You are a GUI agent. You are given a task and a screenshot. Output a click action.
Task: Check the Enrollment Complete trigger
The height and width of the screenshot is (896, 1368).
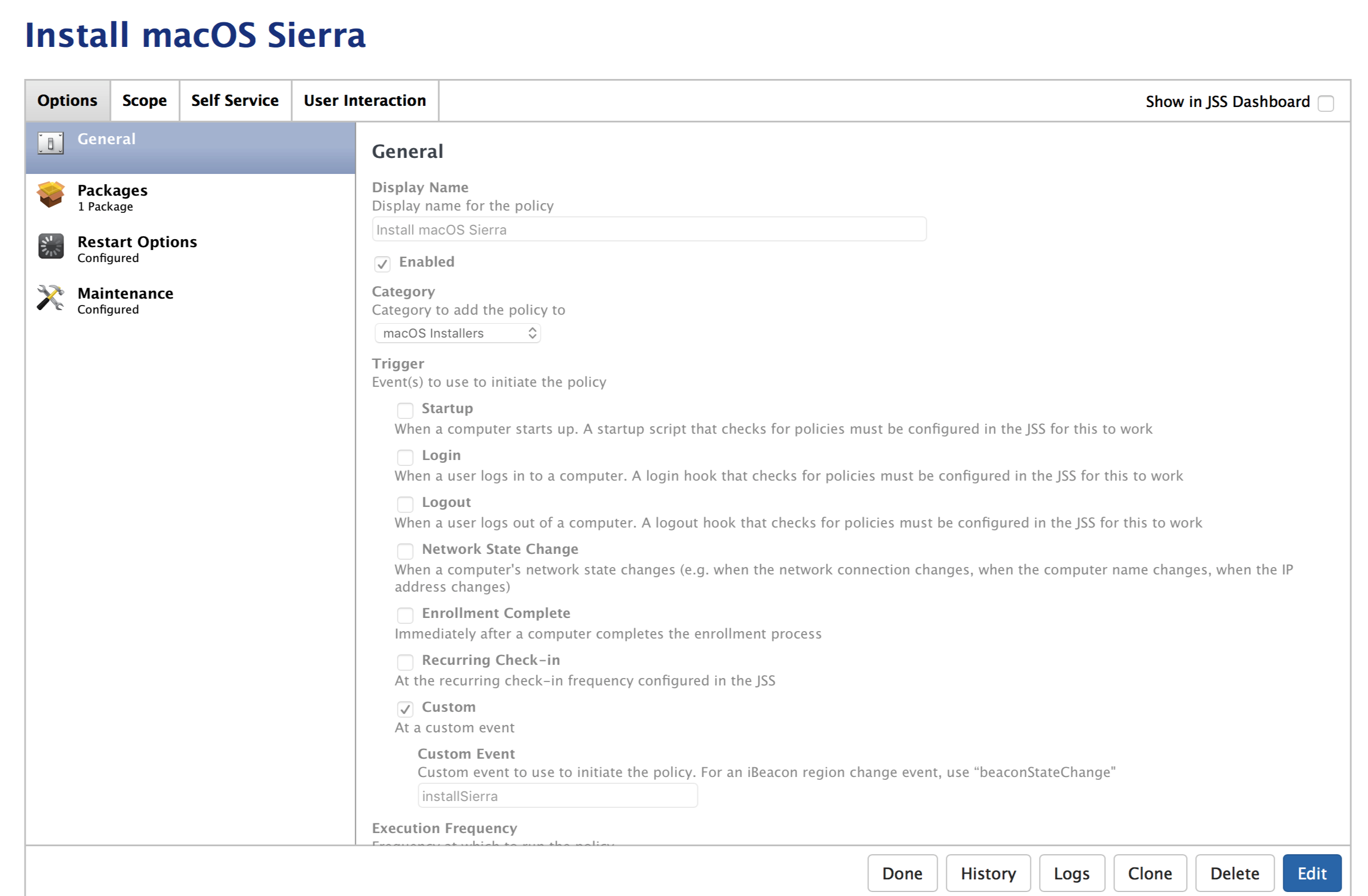(x=405, y=616)
